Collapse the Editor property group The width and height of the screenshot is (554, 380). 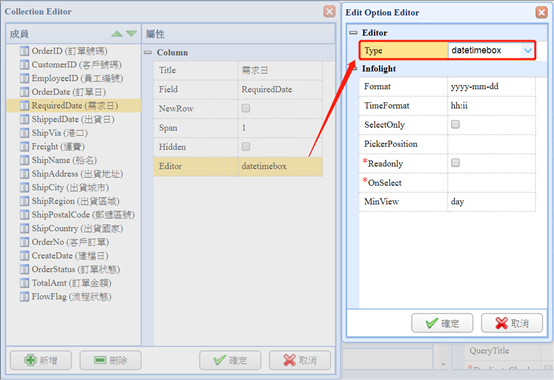tap(353, 33)
